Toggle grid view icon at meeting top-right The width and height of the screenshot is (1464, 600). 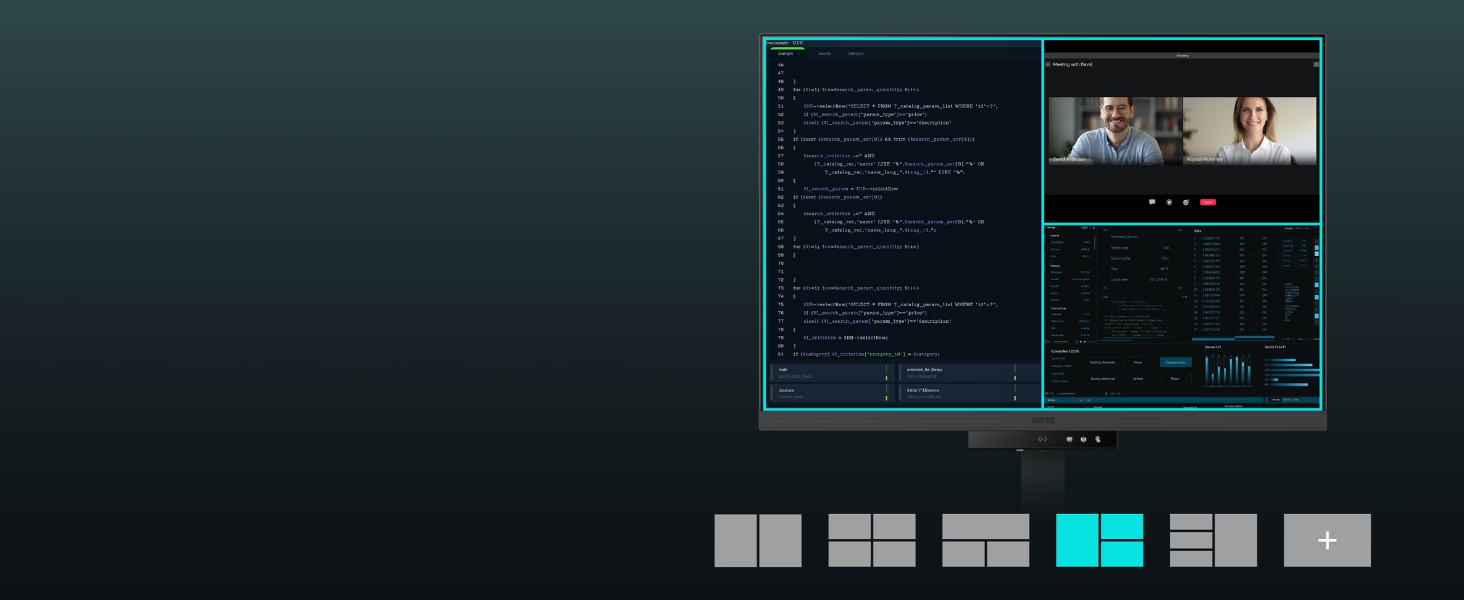[x=1316, y=64]
